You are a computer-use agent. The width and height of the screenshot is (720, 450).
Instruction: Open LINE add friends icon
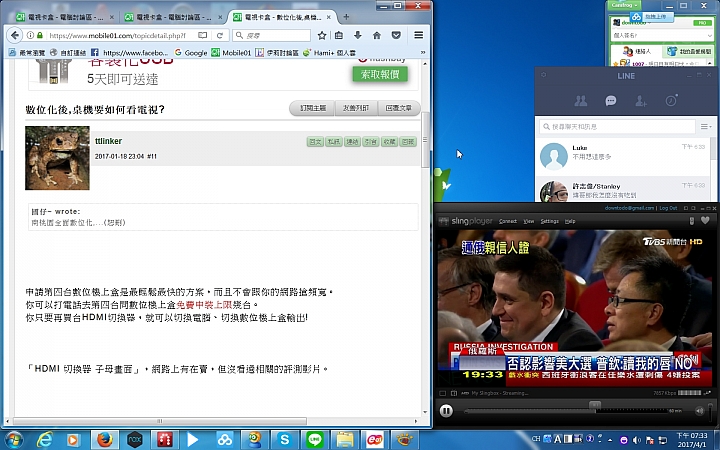(641, 101)
